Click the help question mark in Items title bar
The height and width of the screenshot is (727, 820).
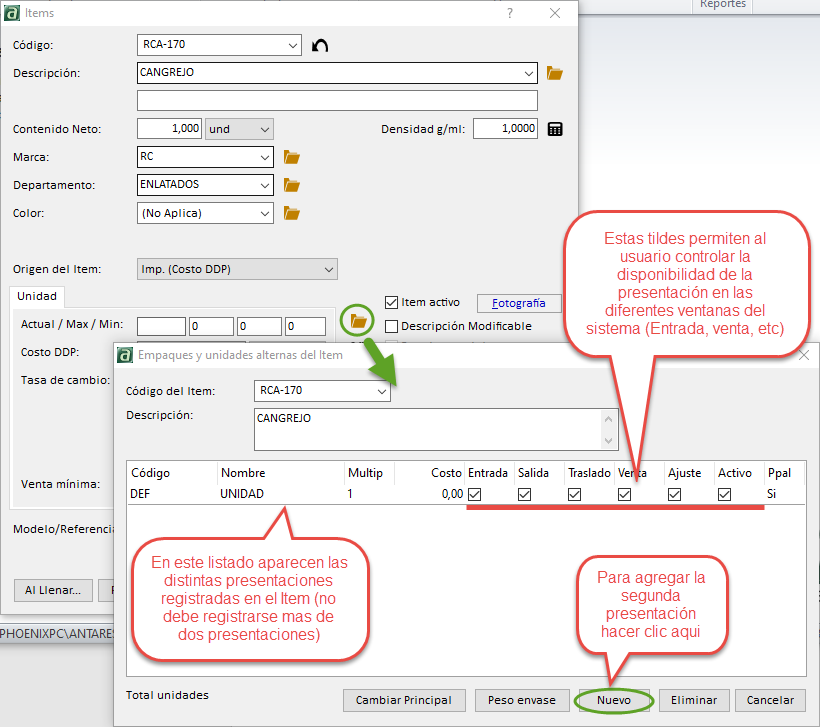tap(510, 13)
